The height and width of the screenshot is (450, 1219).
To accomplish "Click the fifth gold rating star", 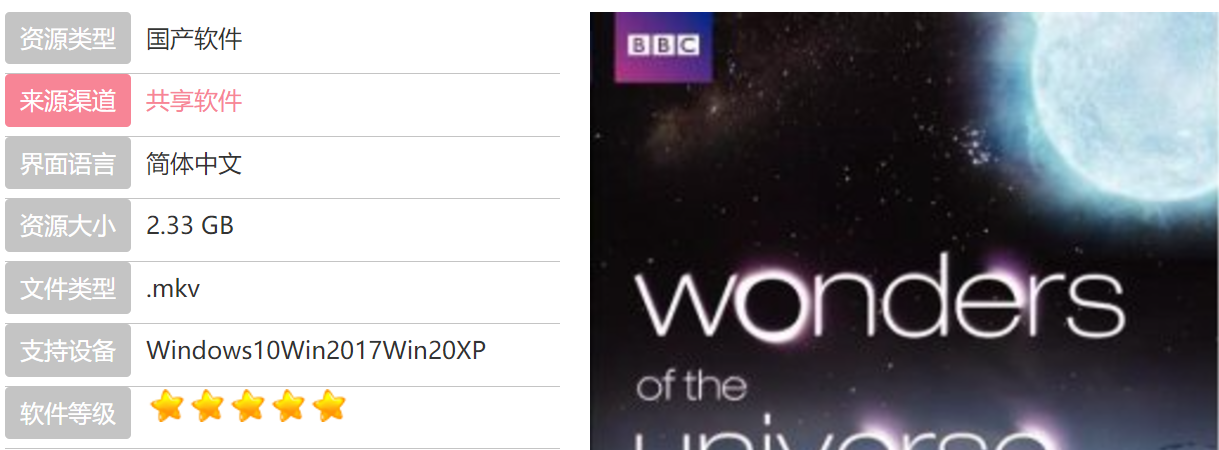I will [x=328, y=406].
